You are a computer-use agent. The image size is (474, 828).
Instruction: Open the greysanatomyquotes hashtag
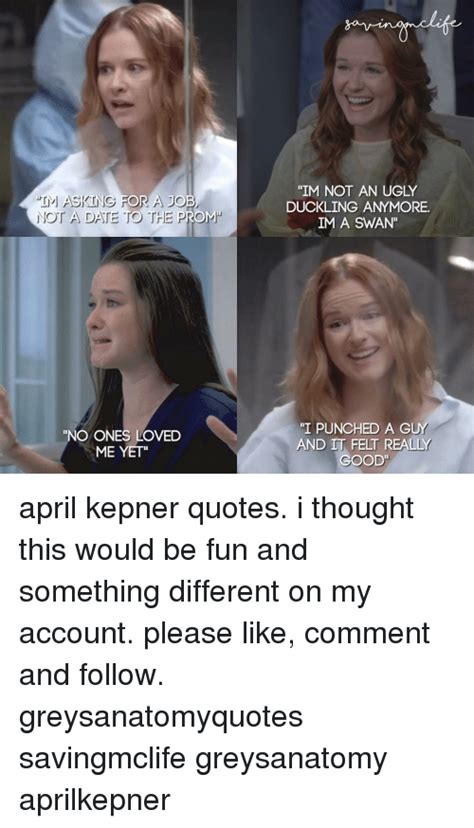pos(161,717)
